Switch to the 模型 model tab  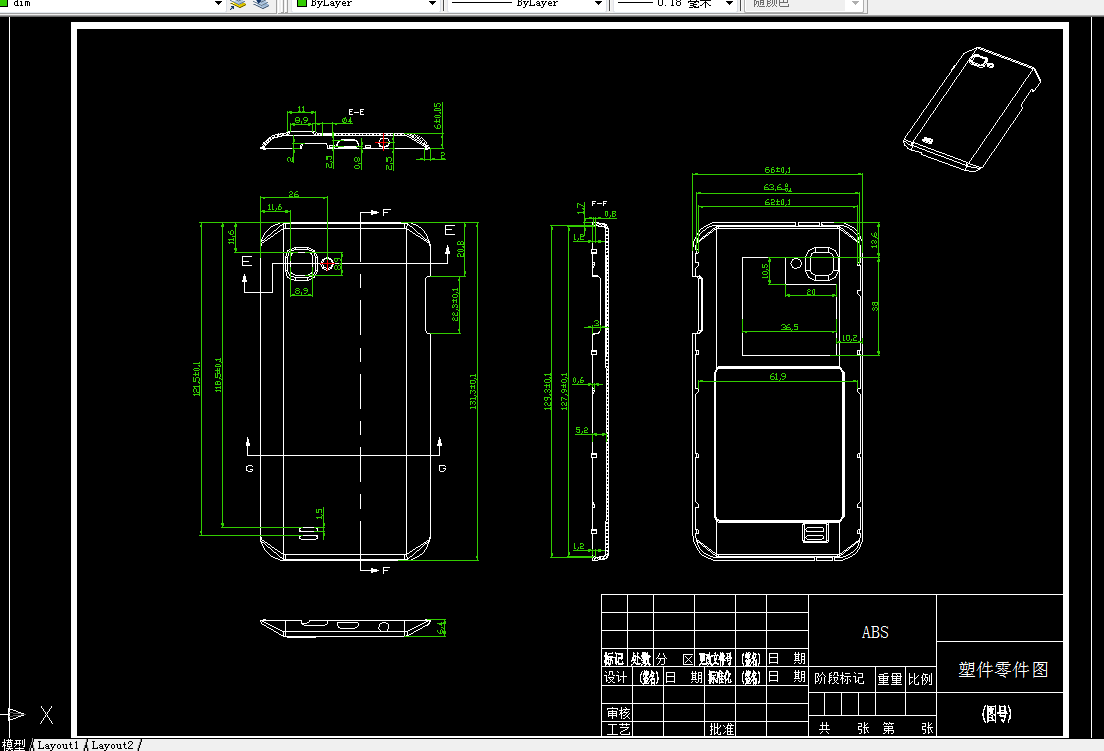pos(14,745)
